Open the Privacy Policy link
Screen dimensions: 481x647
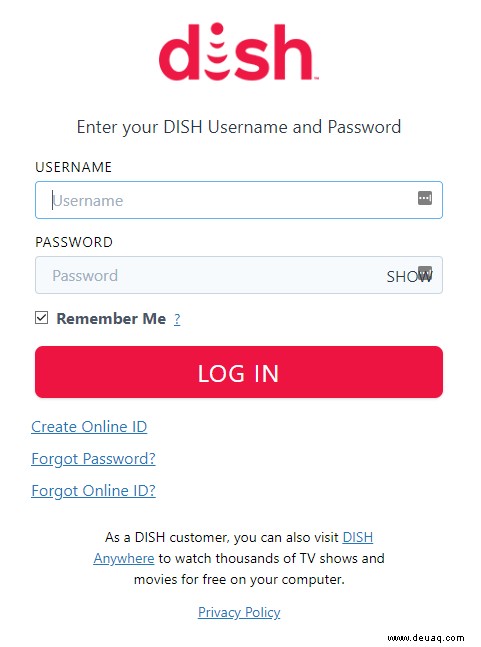pos(239,612)
